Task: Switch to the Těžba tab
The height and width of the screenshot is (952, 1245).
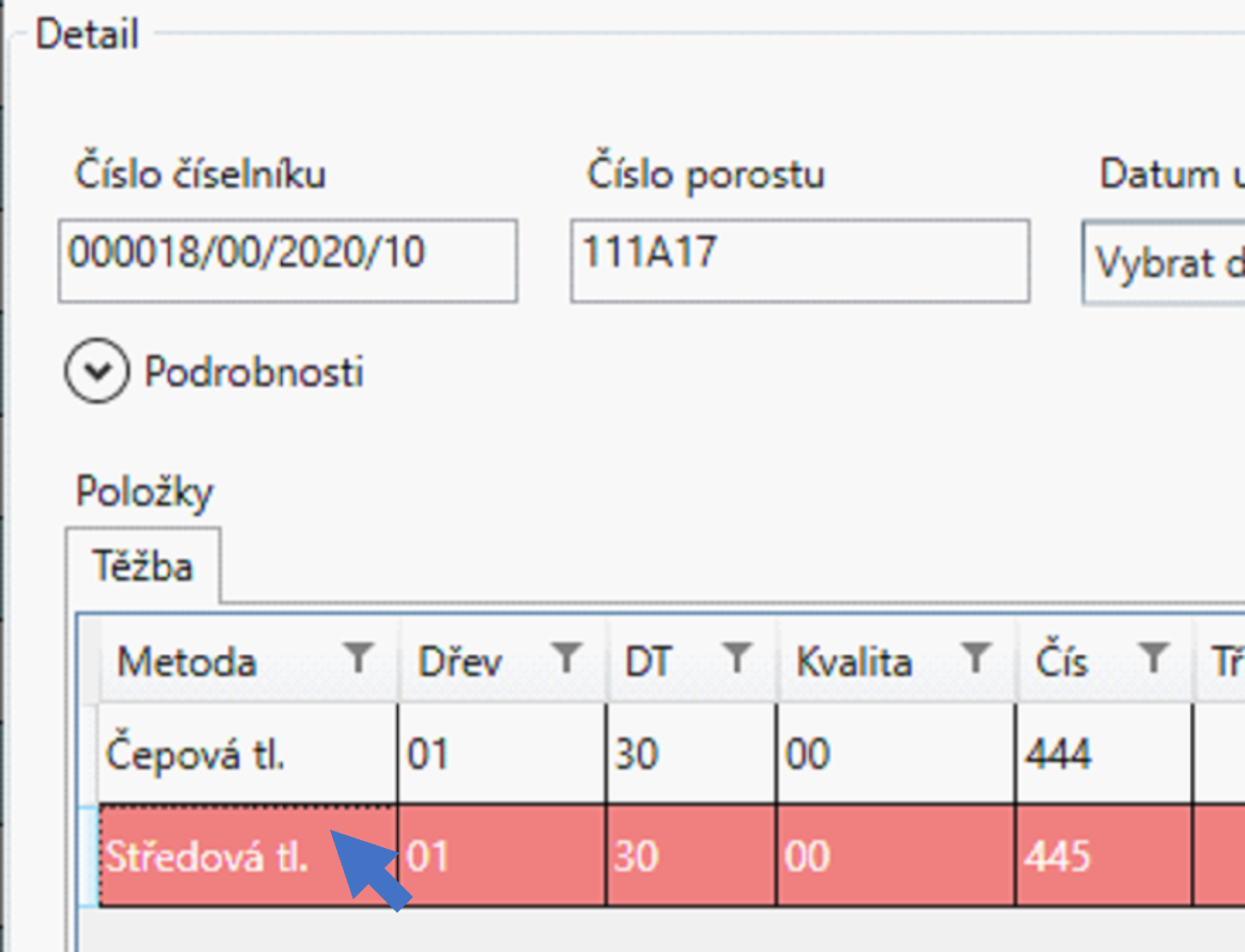Action: pos(143,567)
